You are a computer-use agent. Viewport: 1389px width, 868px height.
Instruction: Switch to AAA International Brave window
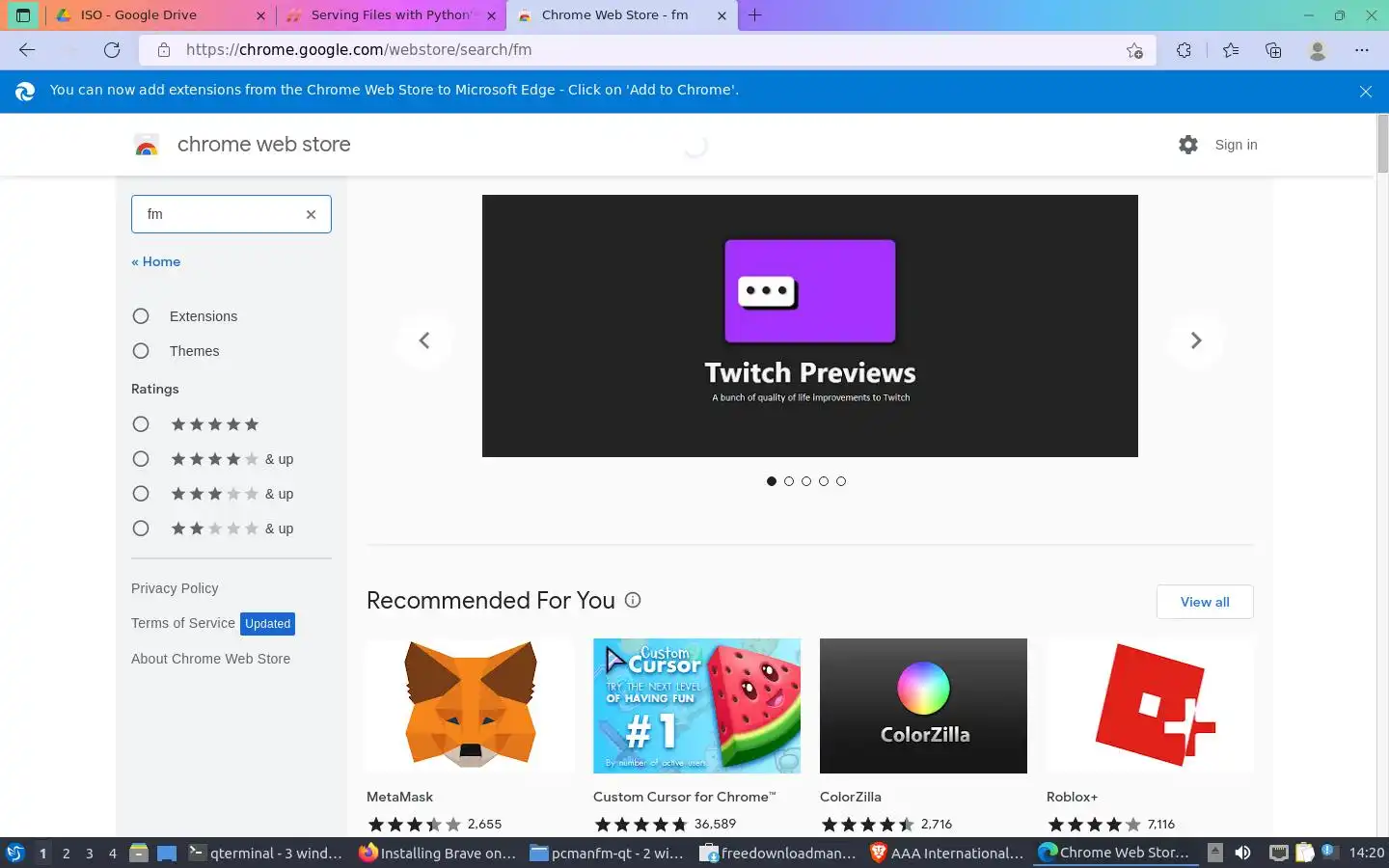[947, 853]
